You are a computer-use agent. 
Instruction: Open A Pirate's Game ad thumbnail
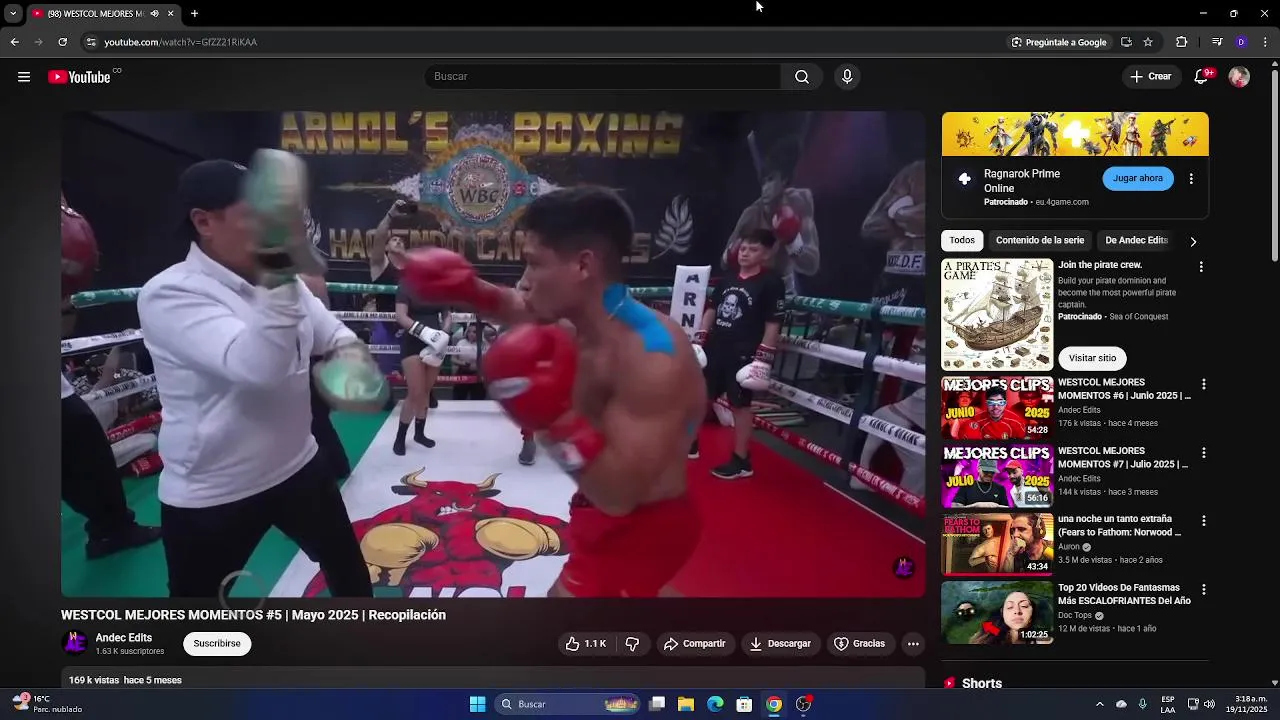pyautogui.click(x=997, y=315)
